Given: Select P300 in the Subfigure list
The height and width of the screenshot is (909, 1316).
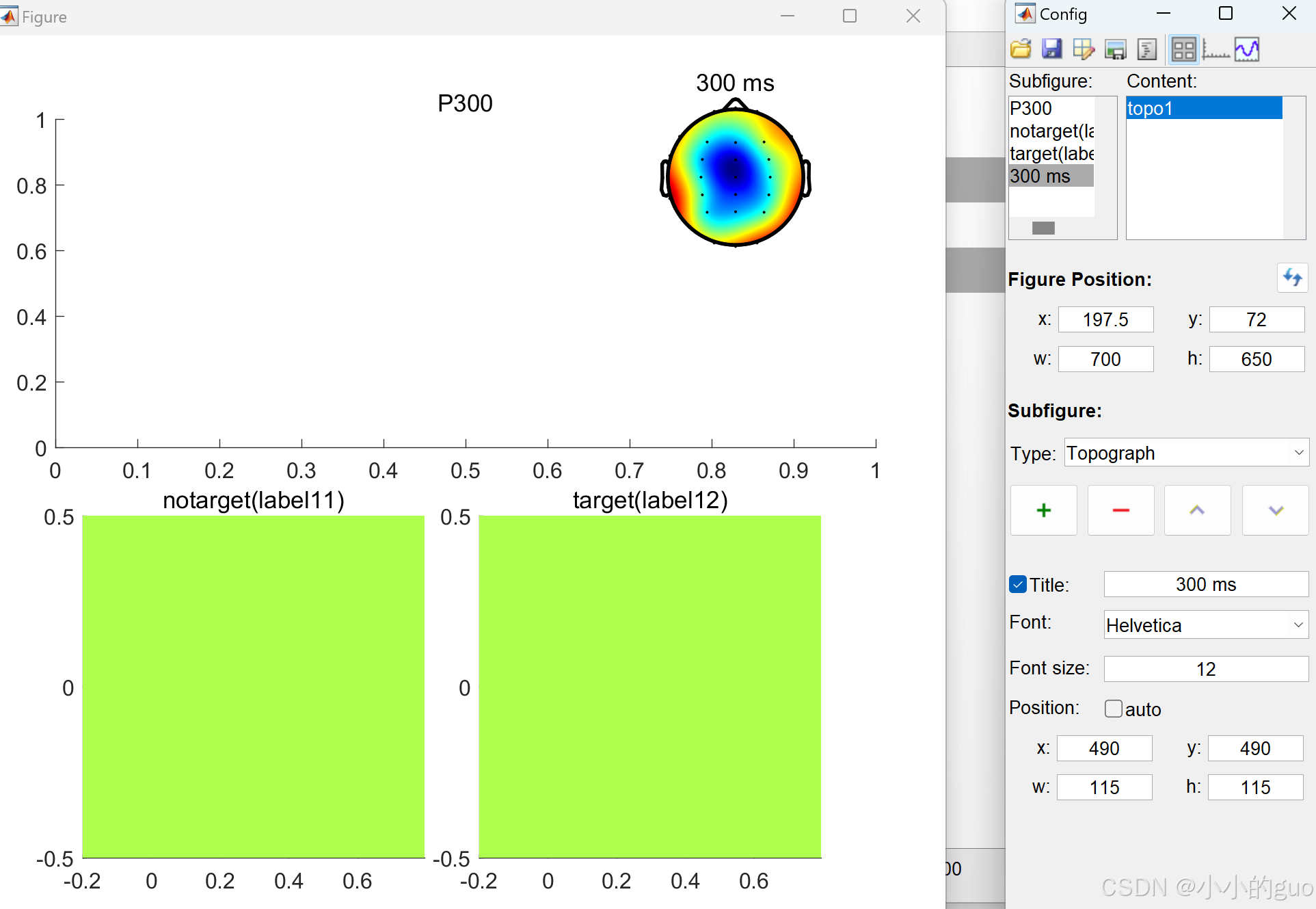Looking at the screenshot, I should pyautogui.click(x=1051, y=108).
